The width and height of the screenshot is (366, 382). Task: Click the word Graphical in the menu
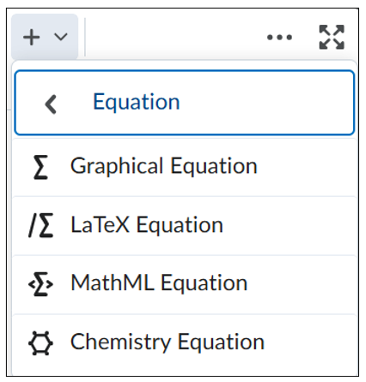(x=117, y=167)
